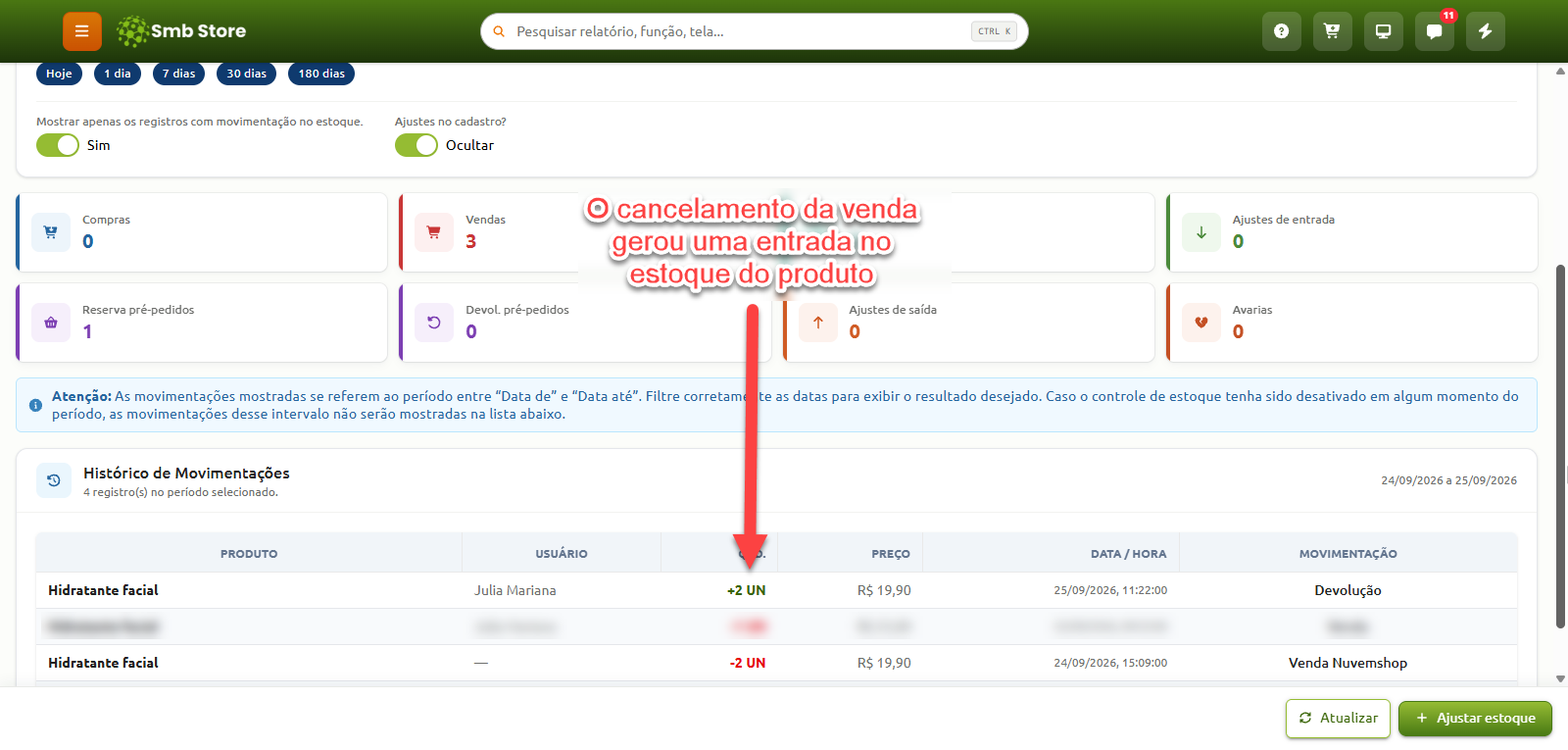Open the hamburger main menu
The width and height of the screenshot is (1568, 750).
82,31
